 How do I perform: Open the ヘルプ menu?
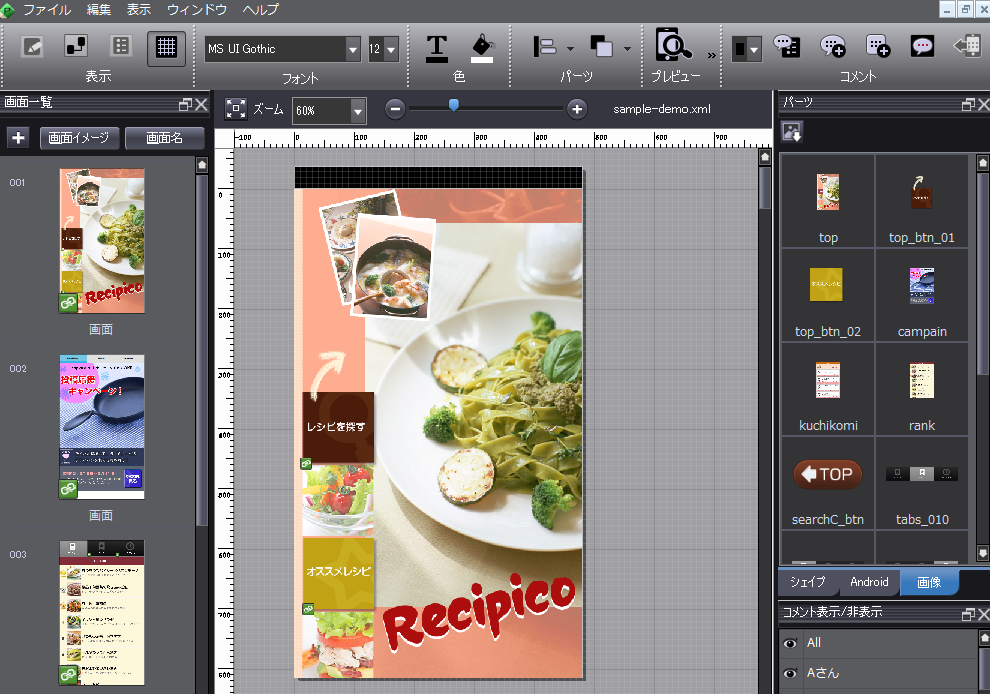coord(260,9)
